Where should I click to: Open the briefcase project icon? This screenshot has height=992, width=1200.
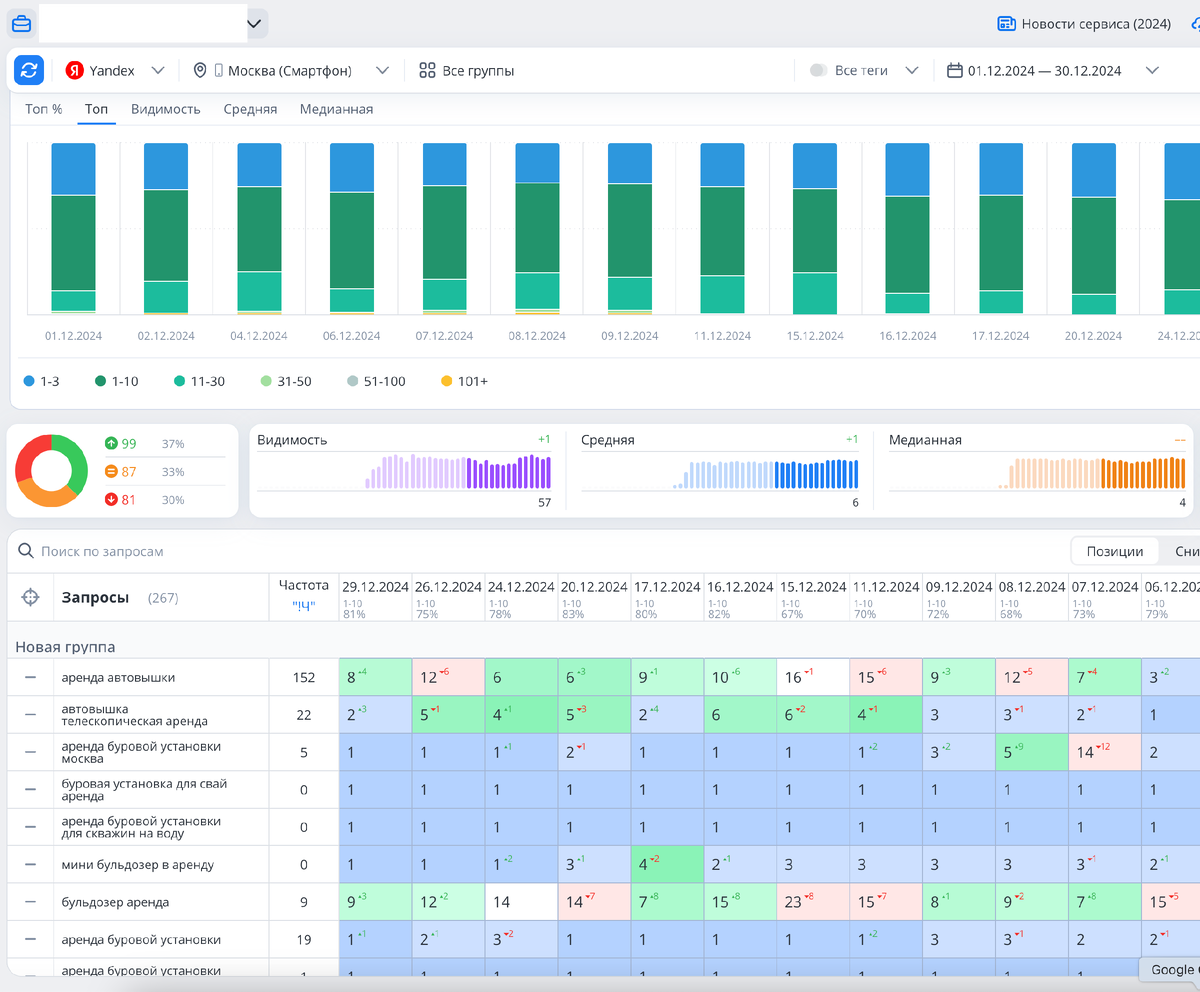coord(21,23)
